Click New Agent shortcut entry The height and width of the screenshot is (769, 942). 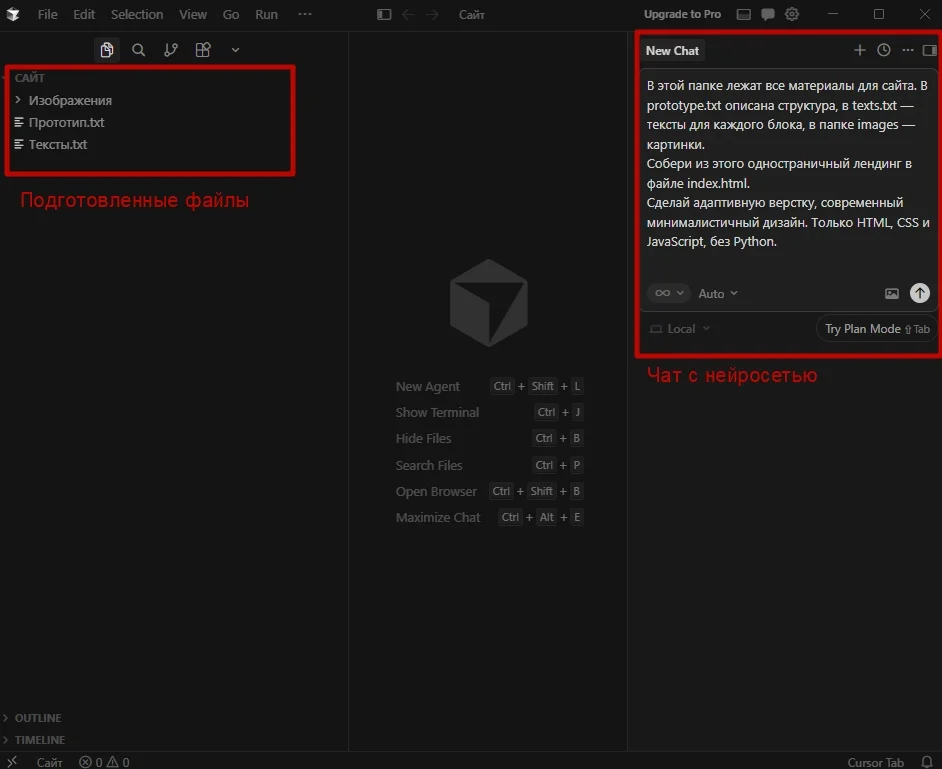pos(488,386)
